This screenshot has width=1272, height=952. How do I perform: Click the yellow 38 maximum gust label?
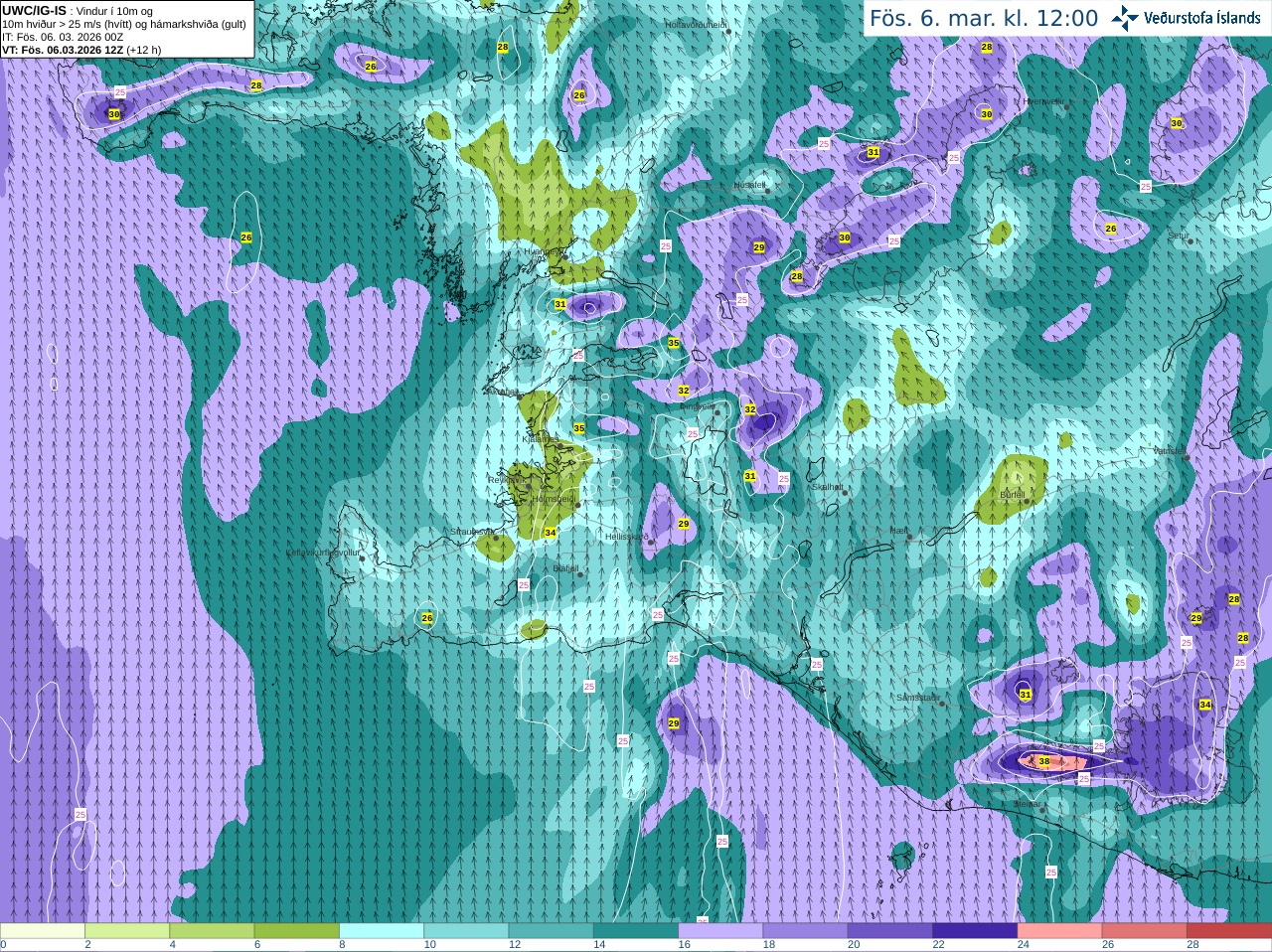(x=1043, y=761)
